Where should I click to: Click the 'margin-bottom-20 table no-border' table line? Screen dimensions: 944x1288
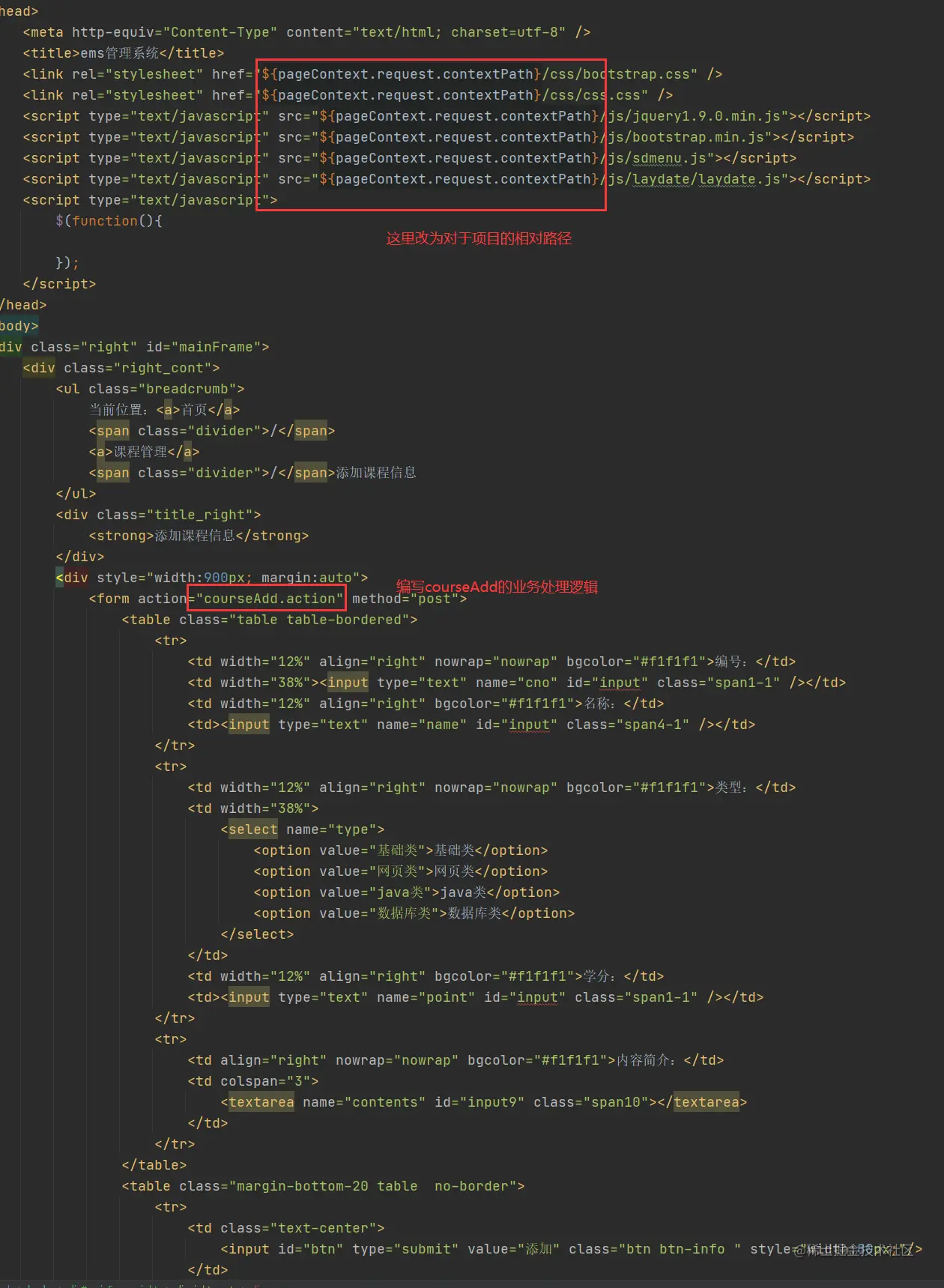click(323, 1186)
